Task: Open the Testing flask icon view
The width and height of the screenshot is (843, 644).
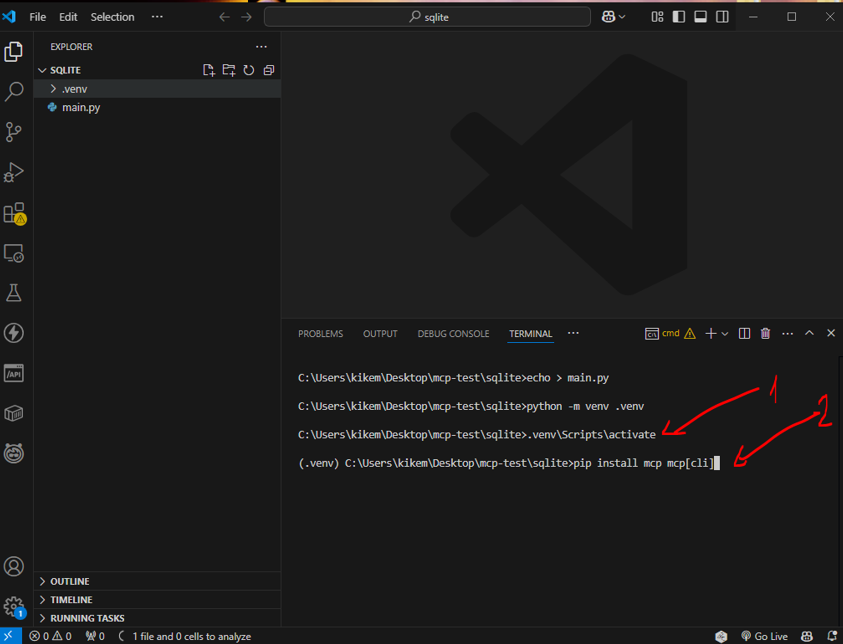Action: tap(14, 293)
